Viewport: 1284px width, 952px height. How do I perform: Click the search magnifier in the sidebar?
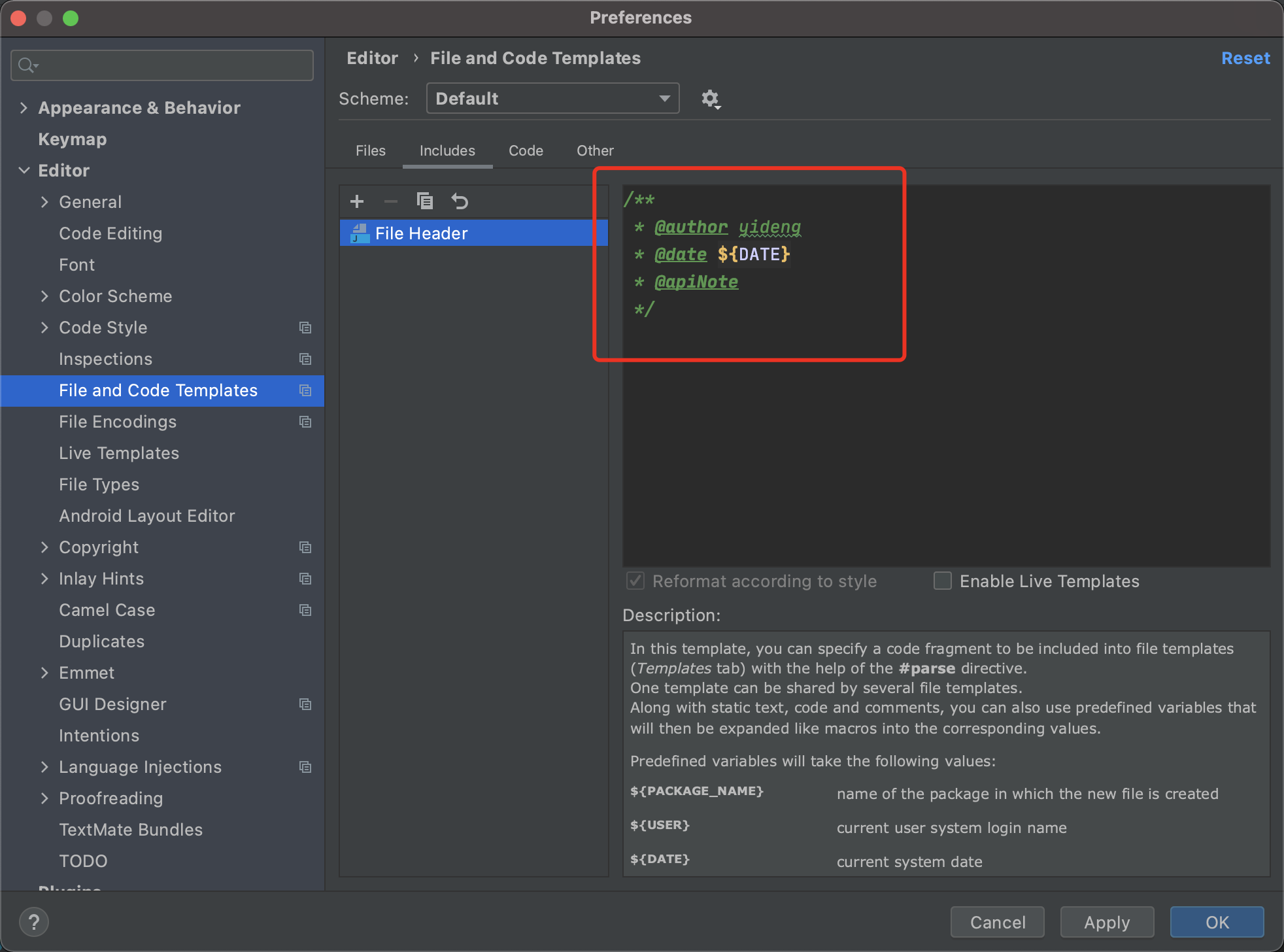[x=27, y=65]
